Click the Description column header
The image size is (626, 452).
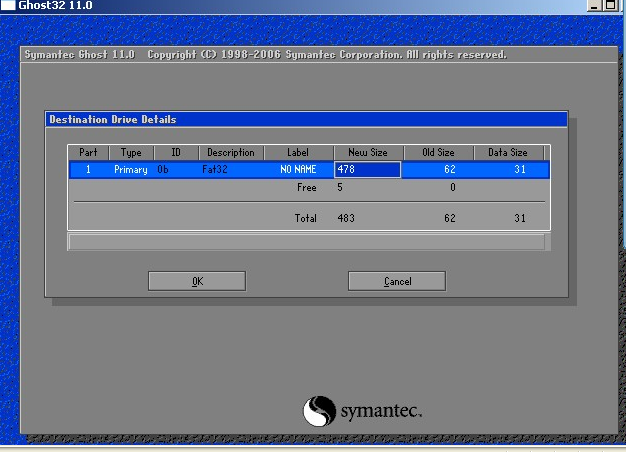coord(231,153)
